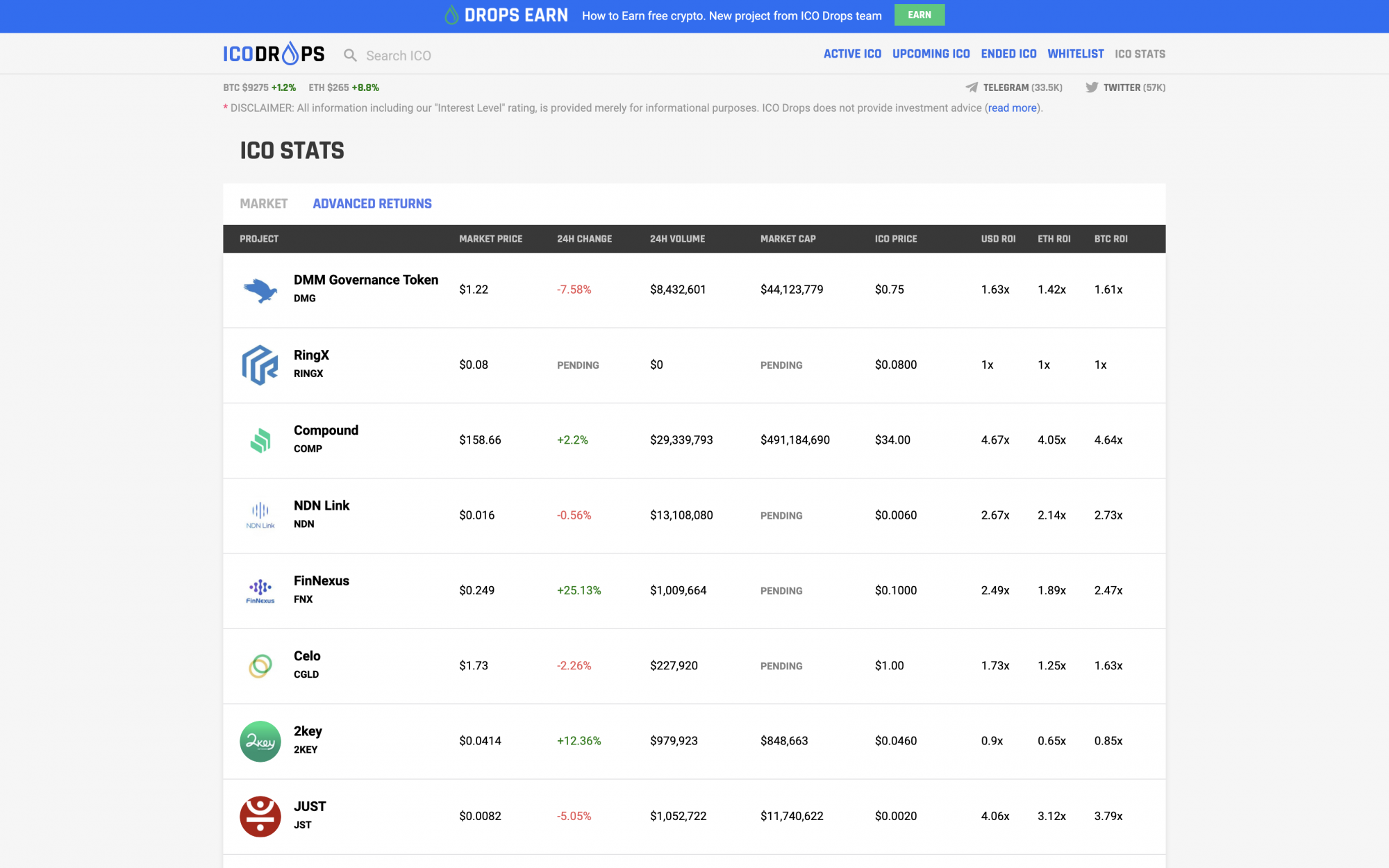The width and height of the screenshot is (1389, 868).
Task: Sort by ICO PRICE column header
Action: click(896, 239)
